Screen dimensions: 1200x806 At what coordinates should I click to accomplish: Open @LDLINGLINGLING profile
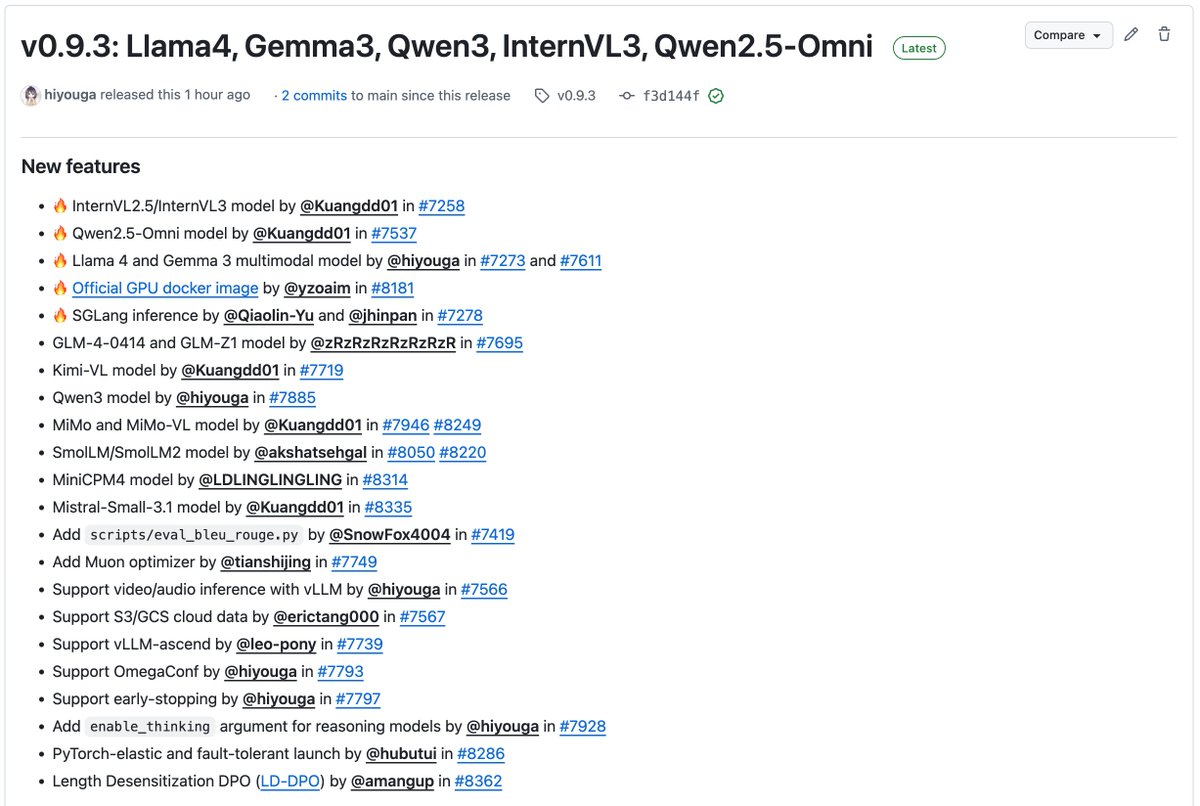tap(270, 480)
